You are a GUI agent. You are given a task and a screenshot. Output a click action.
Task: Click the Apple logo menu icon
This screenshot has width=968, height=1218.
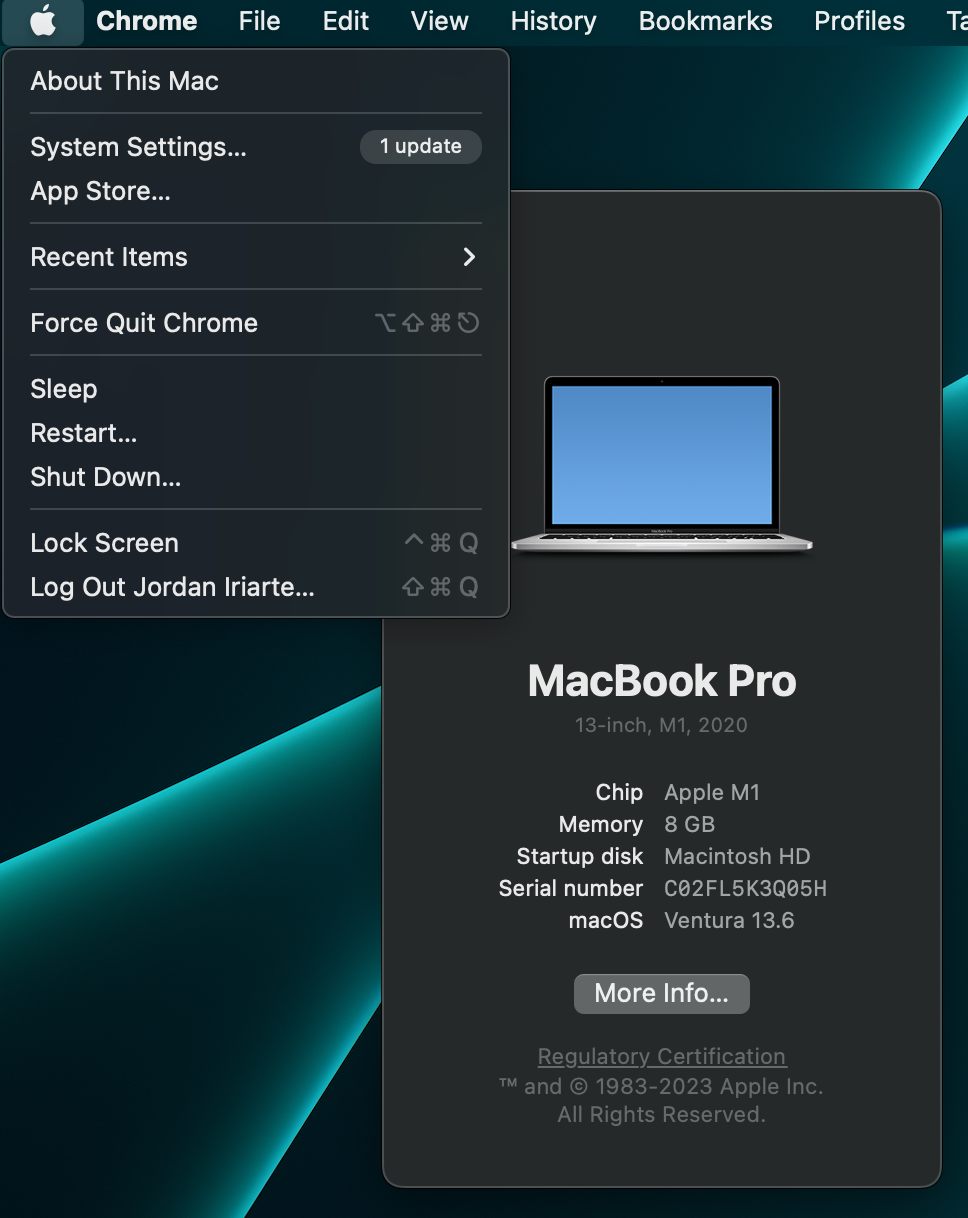point(42,21)
